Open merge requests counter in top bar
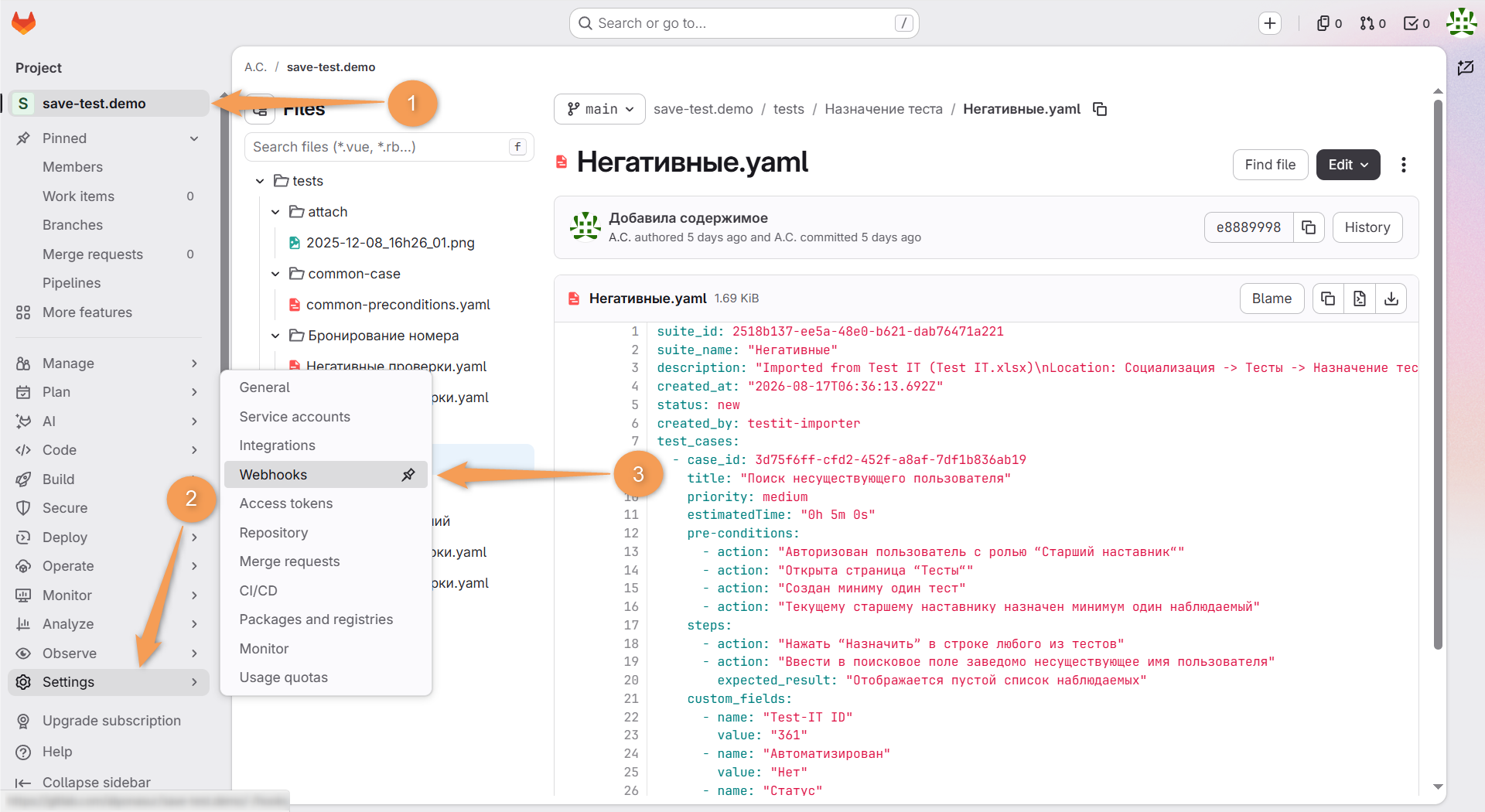This screenshot has width=1485, height=812. (1373, 23)
